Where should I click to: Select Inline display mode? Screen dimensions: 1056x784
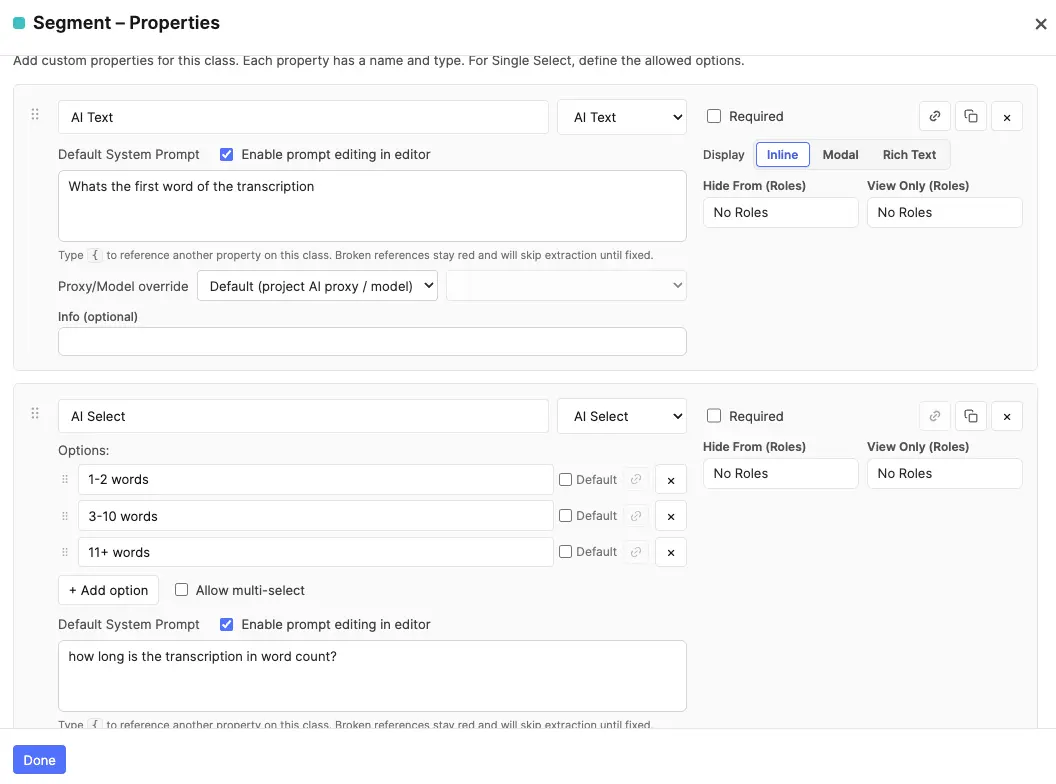[x=783, y=154]
